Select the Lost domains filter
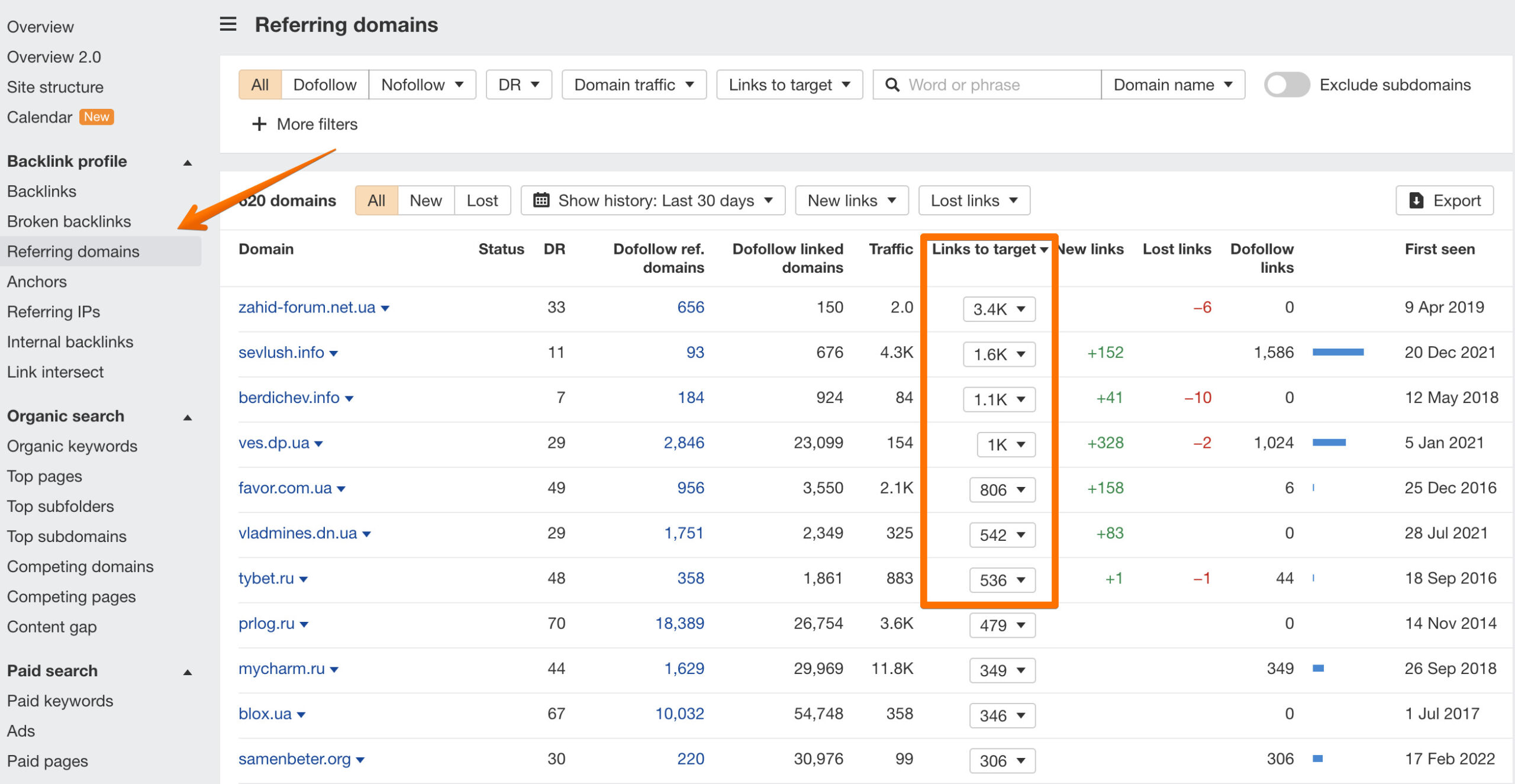 click(482, 201)
